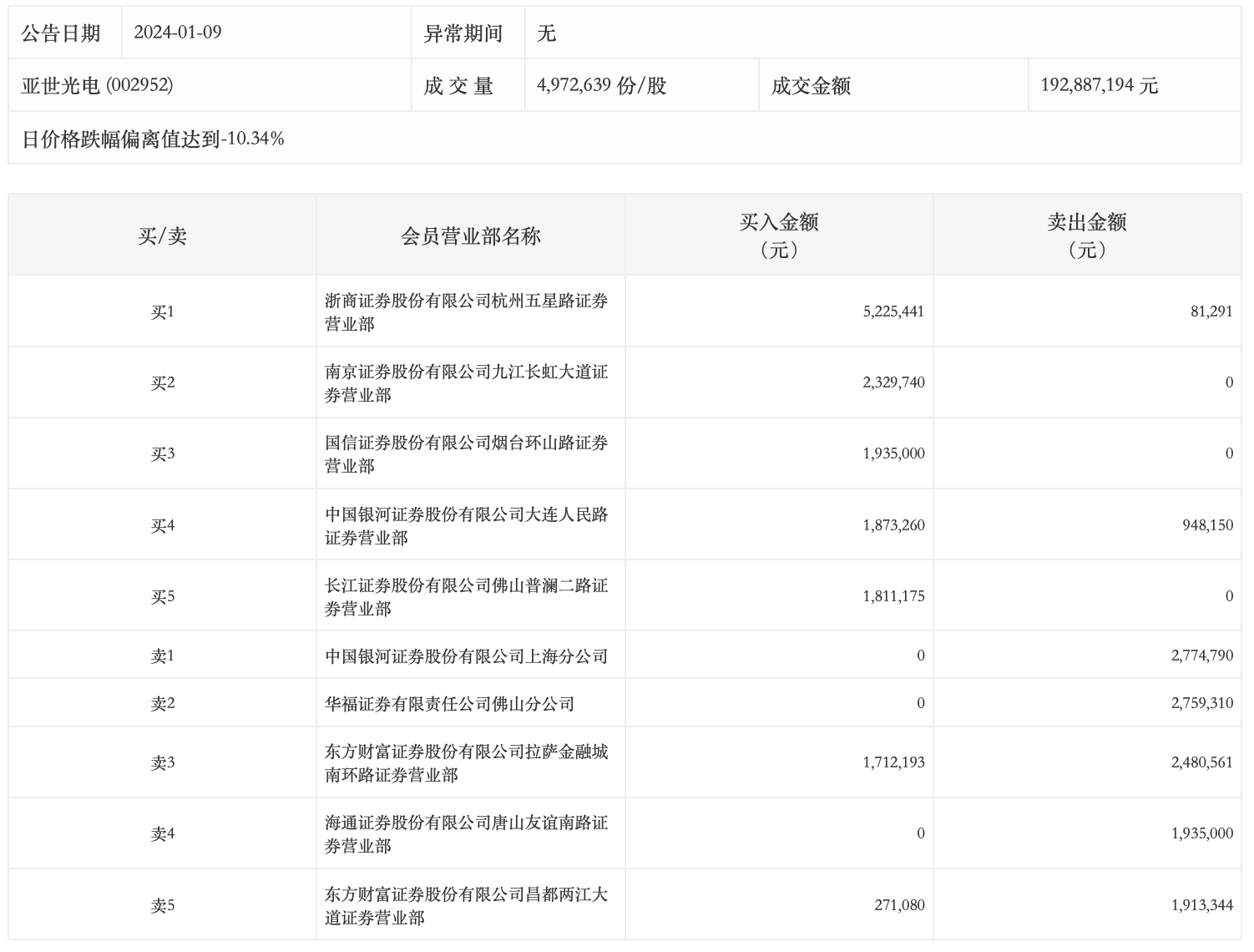Select the 买2 row label
Screen dimensions: 1254x952
coord(163,382)
